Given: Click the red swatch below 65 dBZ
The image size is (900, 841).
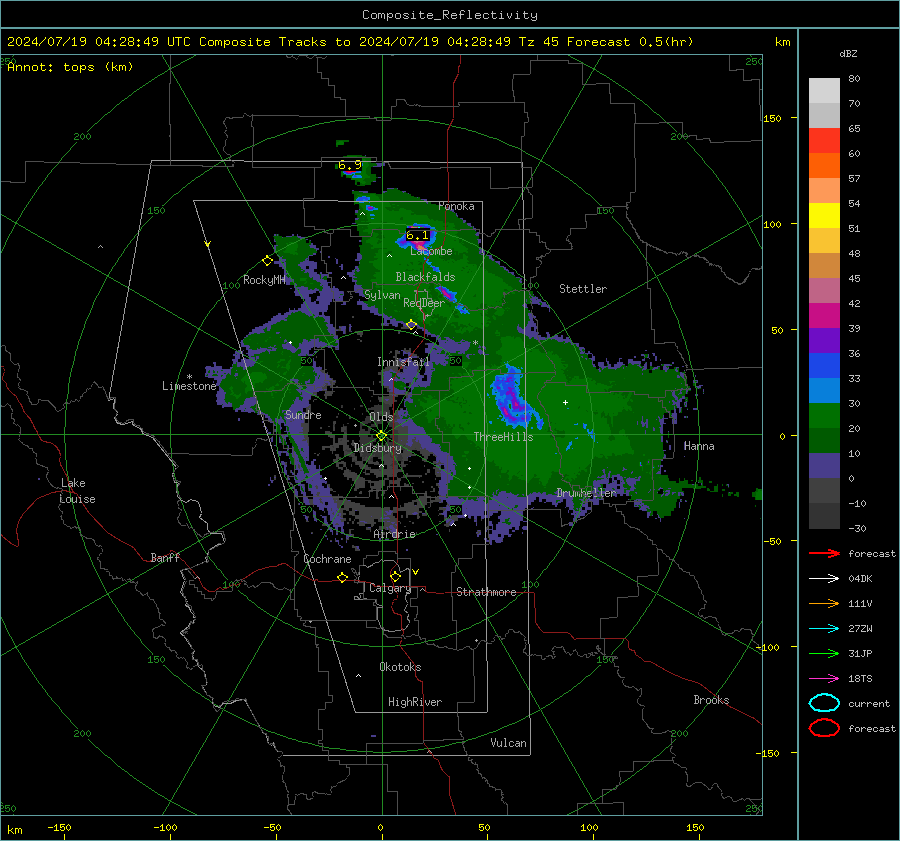Looking at the screenshot, I should click(x=824, y=141).
